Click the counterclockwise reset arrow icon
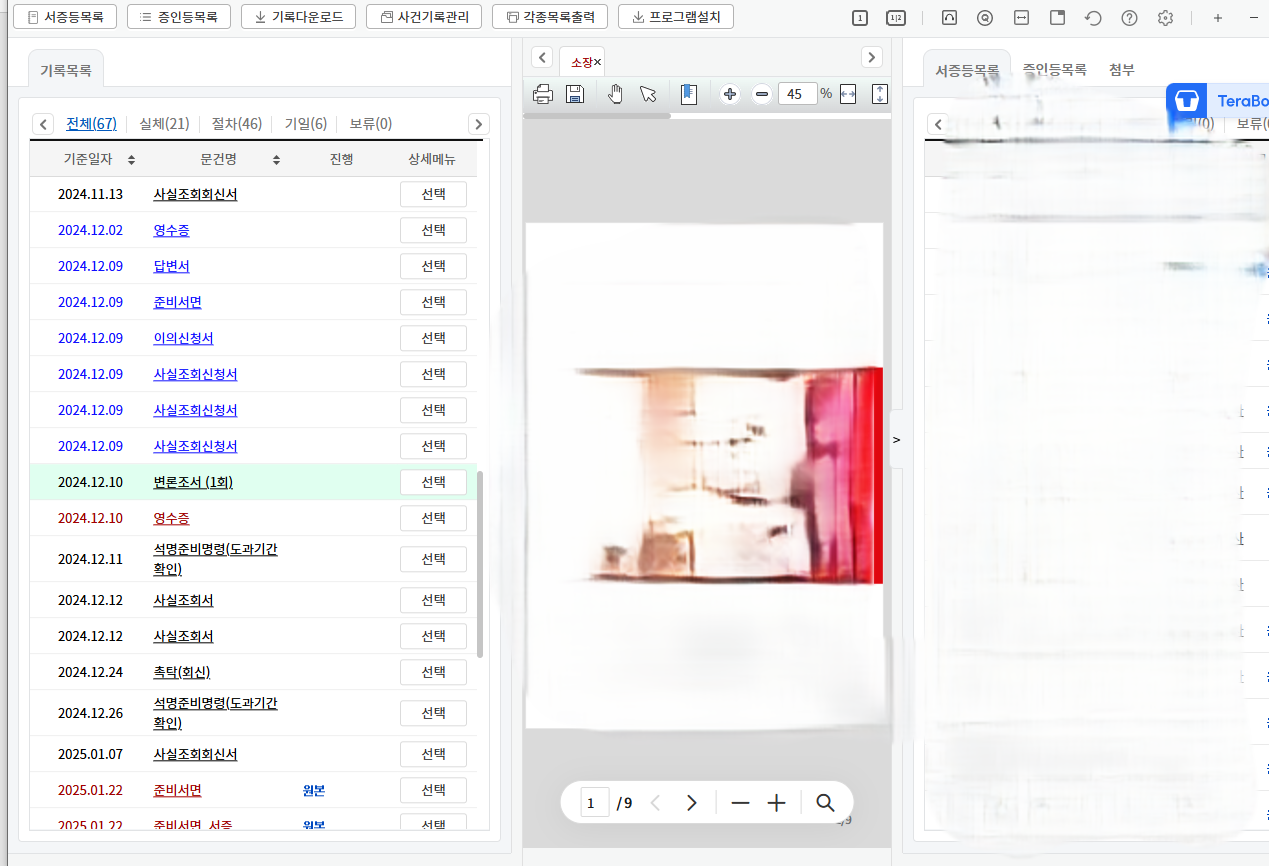The height and width of the screenshot is (866, 1269). tap(1094, 18)
